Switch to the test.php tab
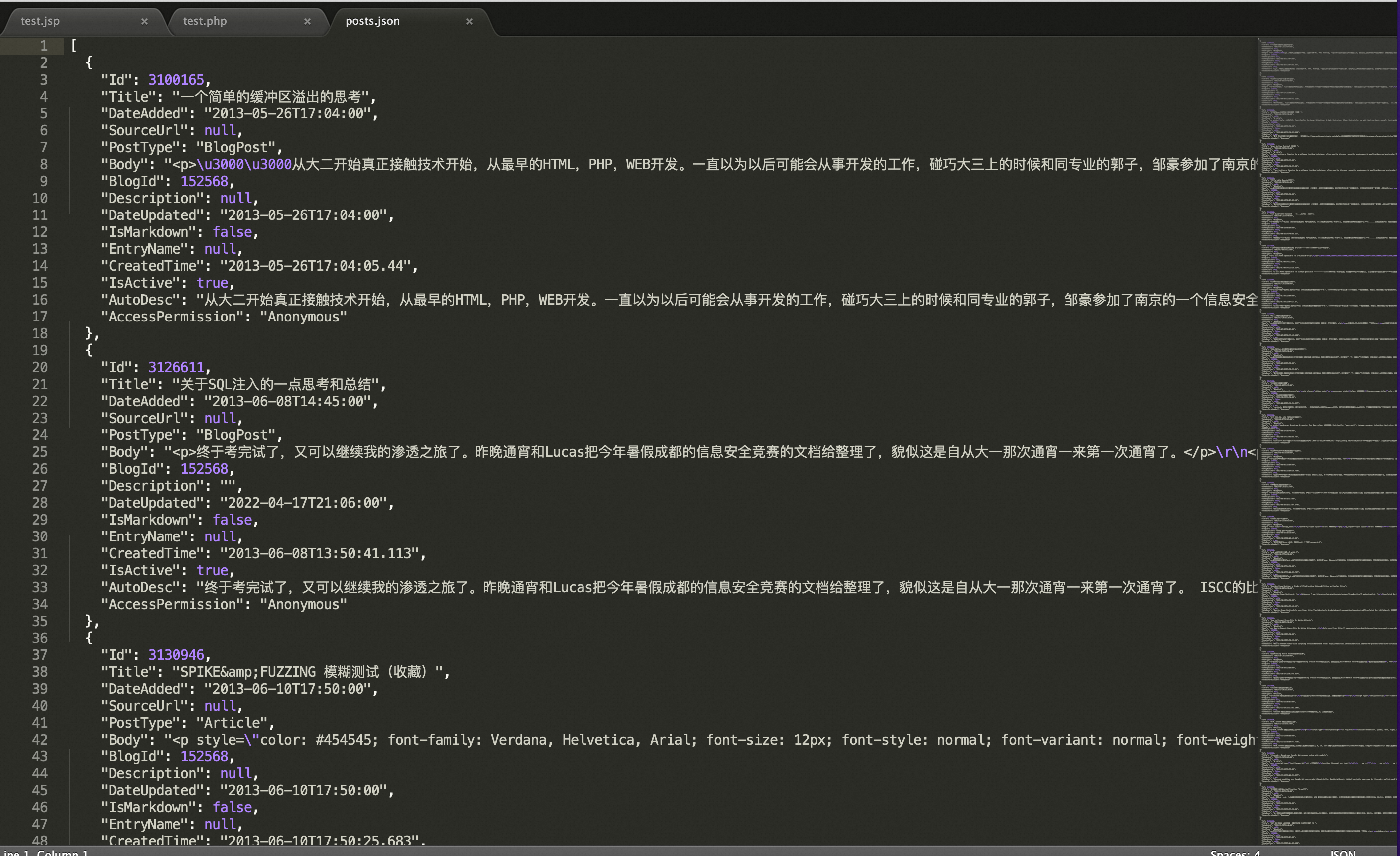The width and height of the screenshot is (1400, 856). click(205, 21)
